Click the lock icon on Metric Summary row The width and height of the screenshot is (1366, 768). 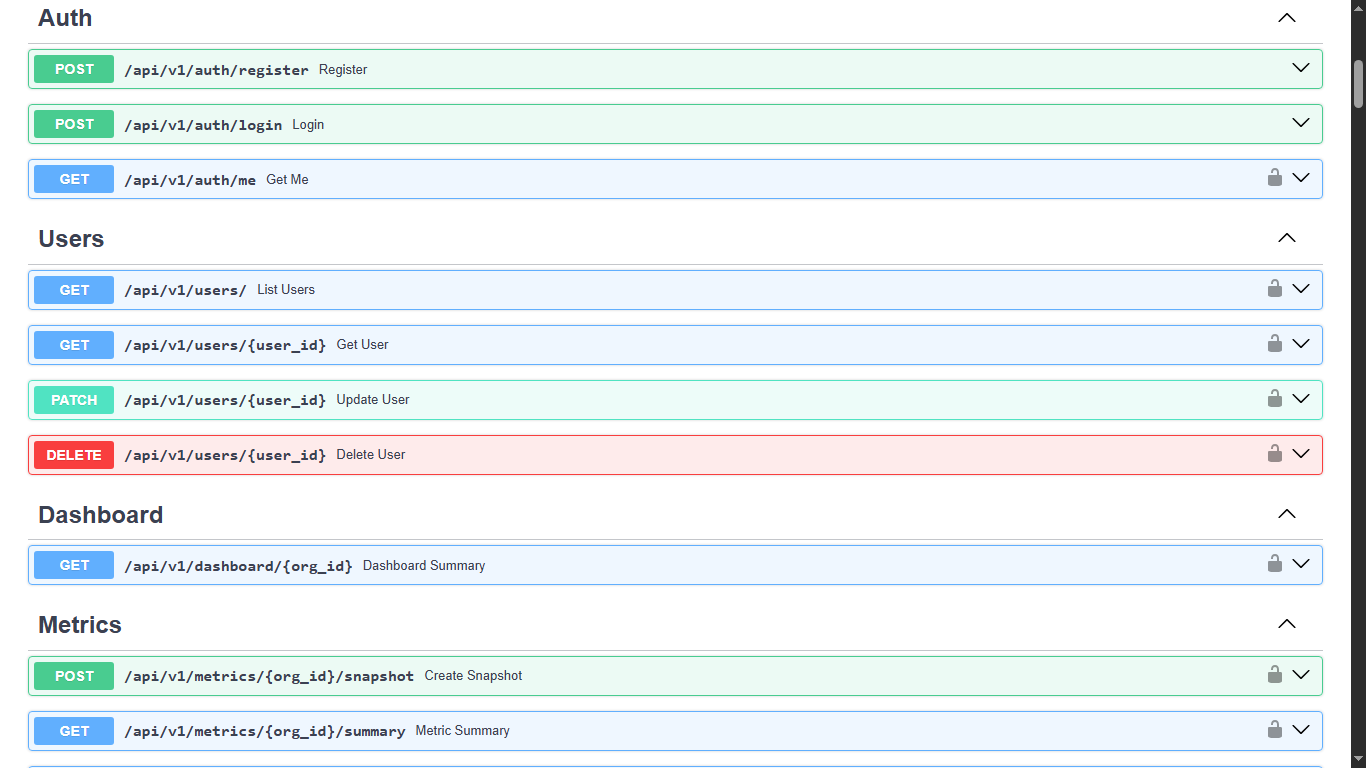1274,730
